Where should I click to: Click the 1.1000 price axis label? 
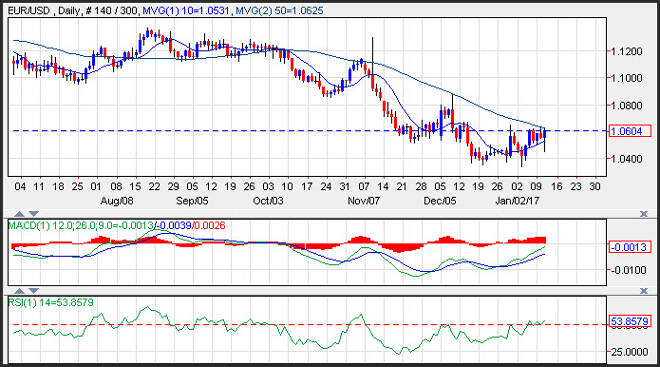click(x=627, y=78)
